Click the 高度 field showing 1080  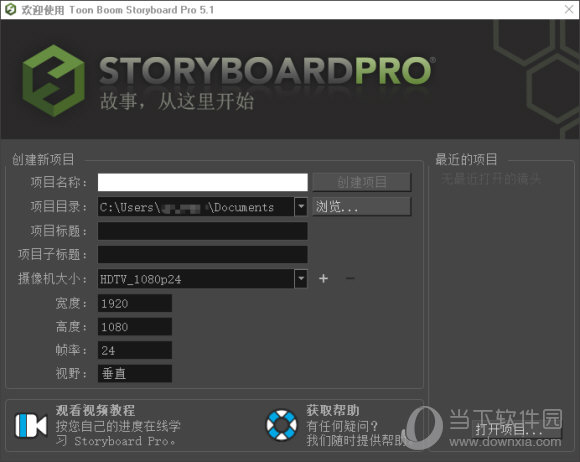click(135, 327)
